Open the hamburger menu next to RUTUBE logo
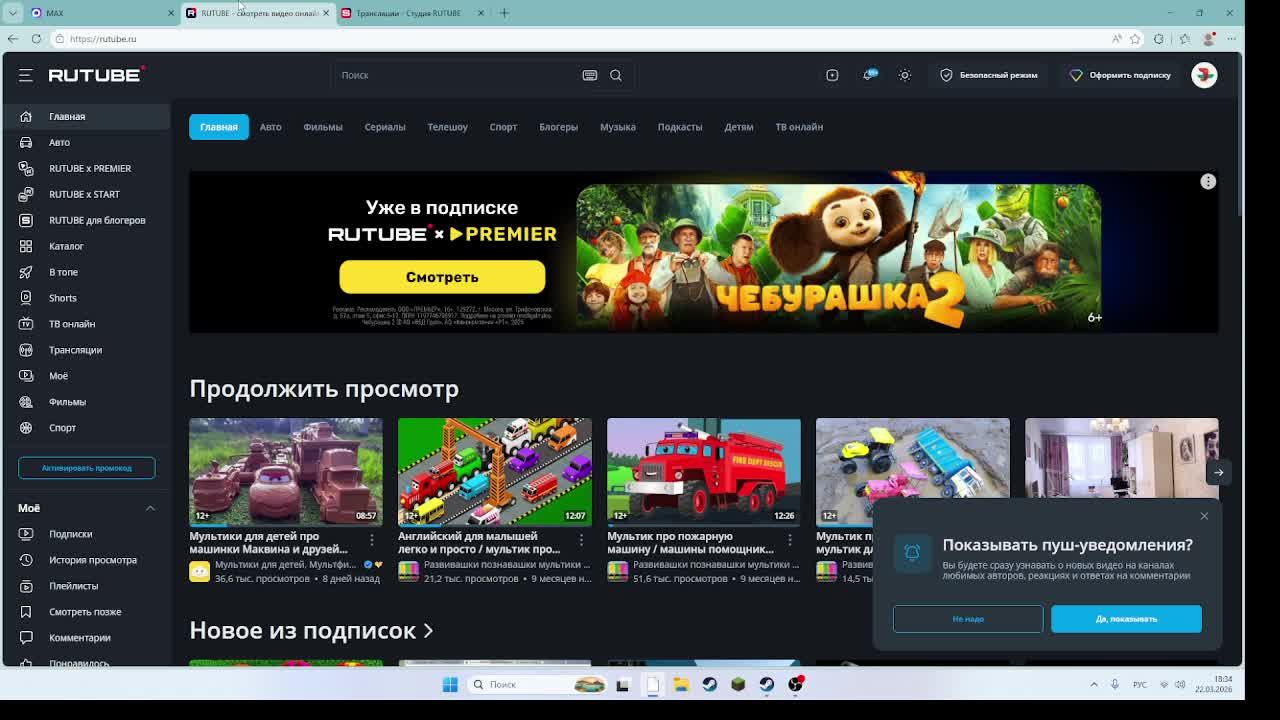This screenshot has width=1280, height=720. 26,75
